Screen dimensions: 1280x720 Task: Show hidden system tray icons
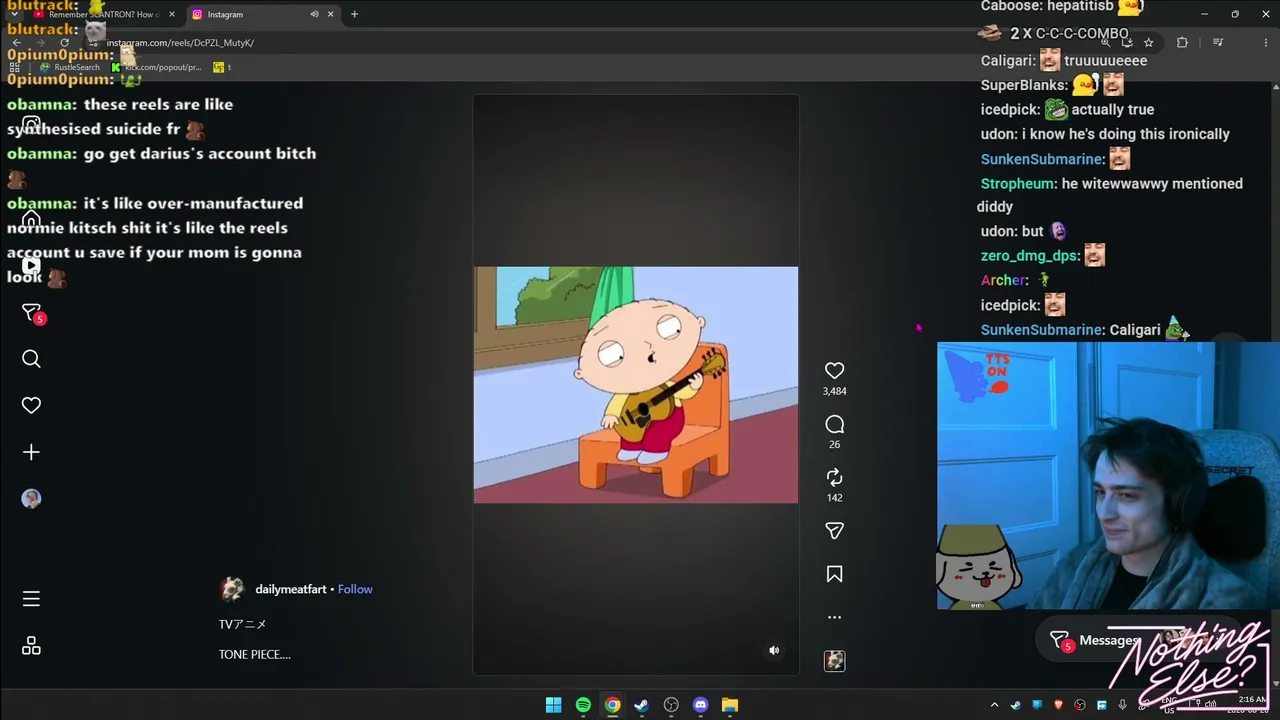coord(994,705)
